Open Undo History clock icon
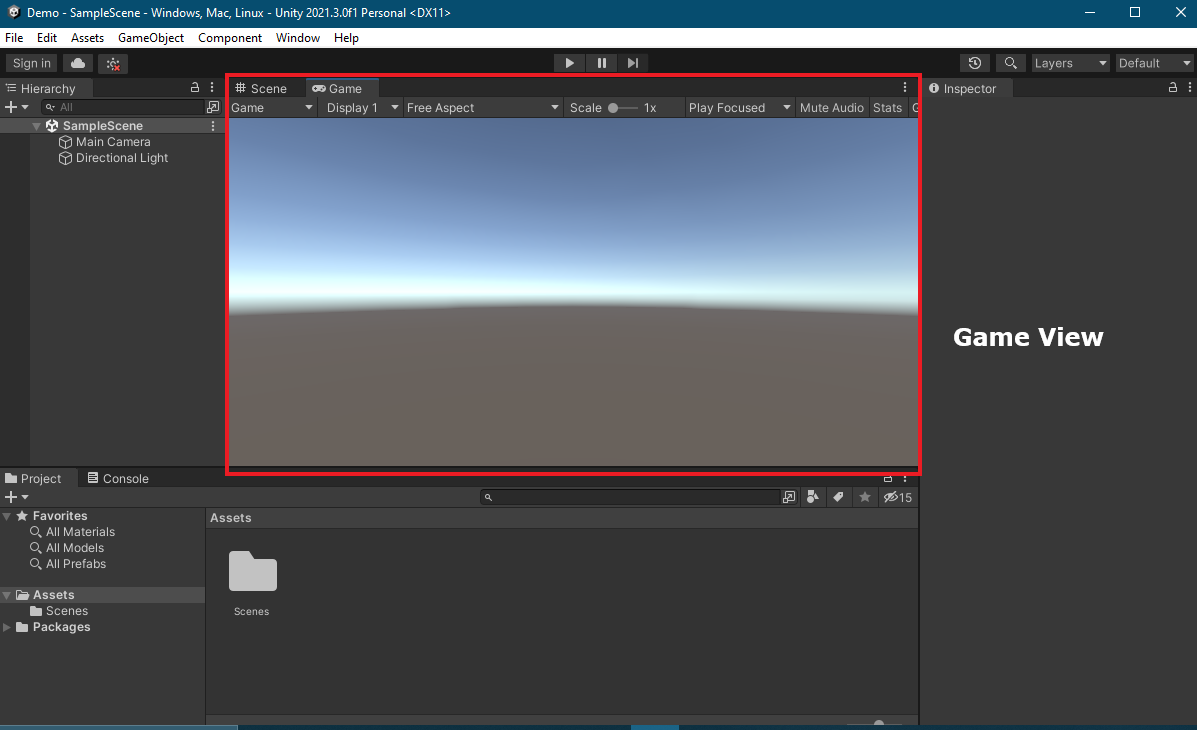The height and width of the screenshot is (730, 1197). (x=975, y=63)
